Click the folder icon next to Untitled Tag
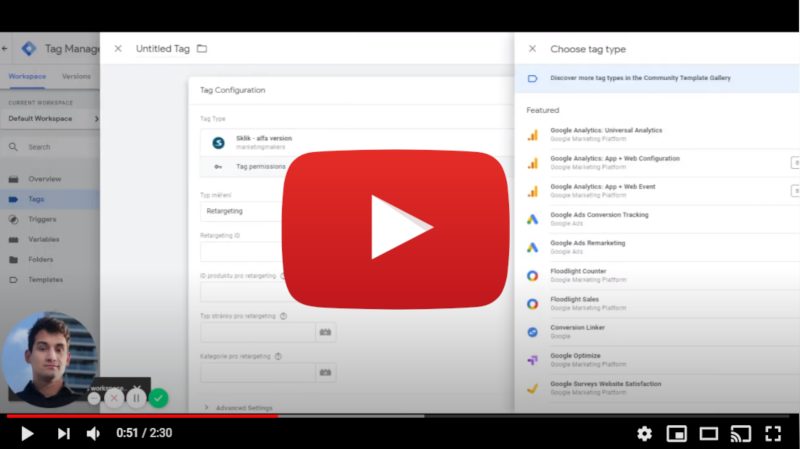The height and width of the screenshot is (449, 800). point(202,48)
